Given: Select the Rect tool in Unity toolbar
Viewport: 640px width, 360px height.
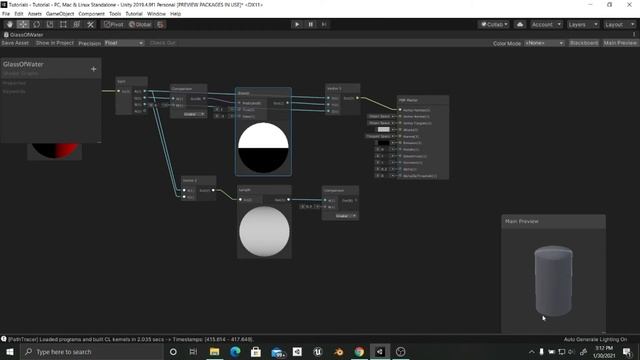Looking at the screenshot, I should click(63, 24).
